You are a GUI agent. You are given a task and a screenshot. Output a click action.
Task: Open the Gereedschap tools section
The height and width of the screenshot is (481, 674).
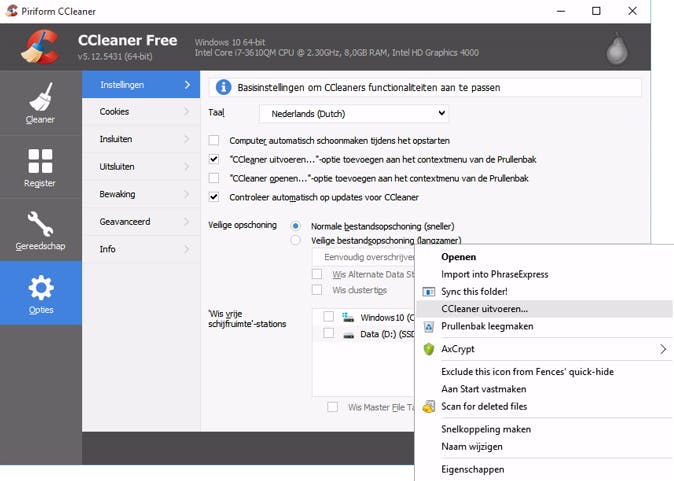tap(40, 230)
